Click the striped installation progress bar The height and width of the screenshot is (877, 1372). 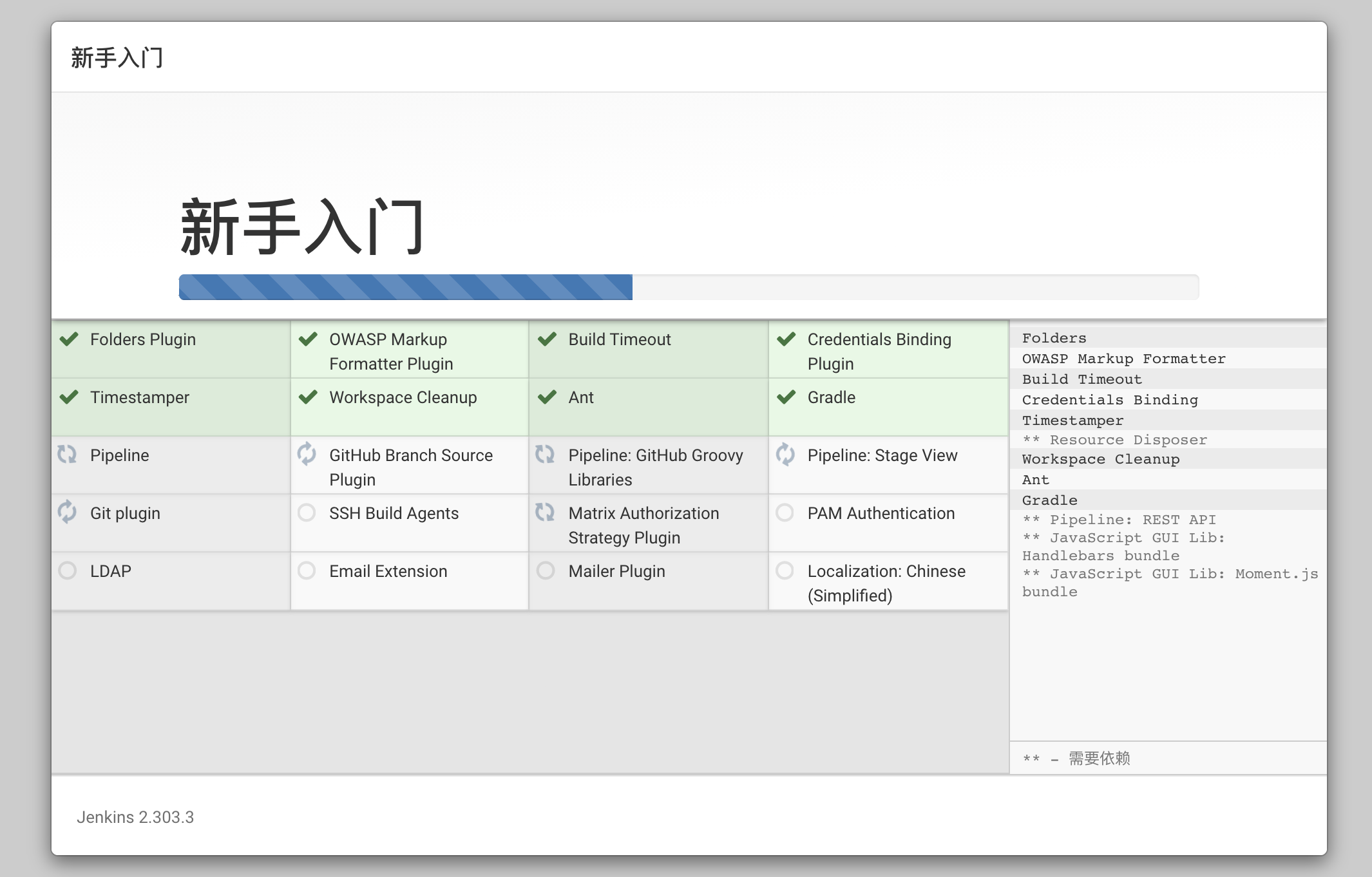(x=406, y=287)
